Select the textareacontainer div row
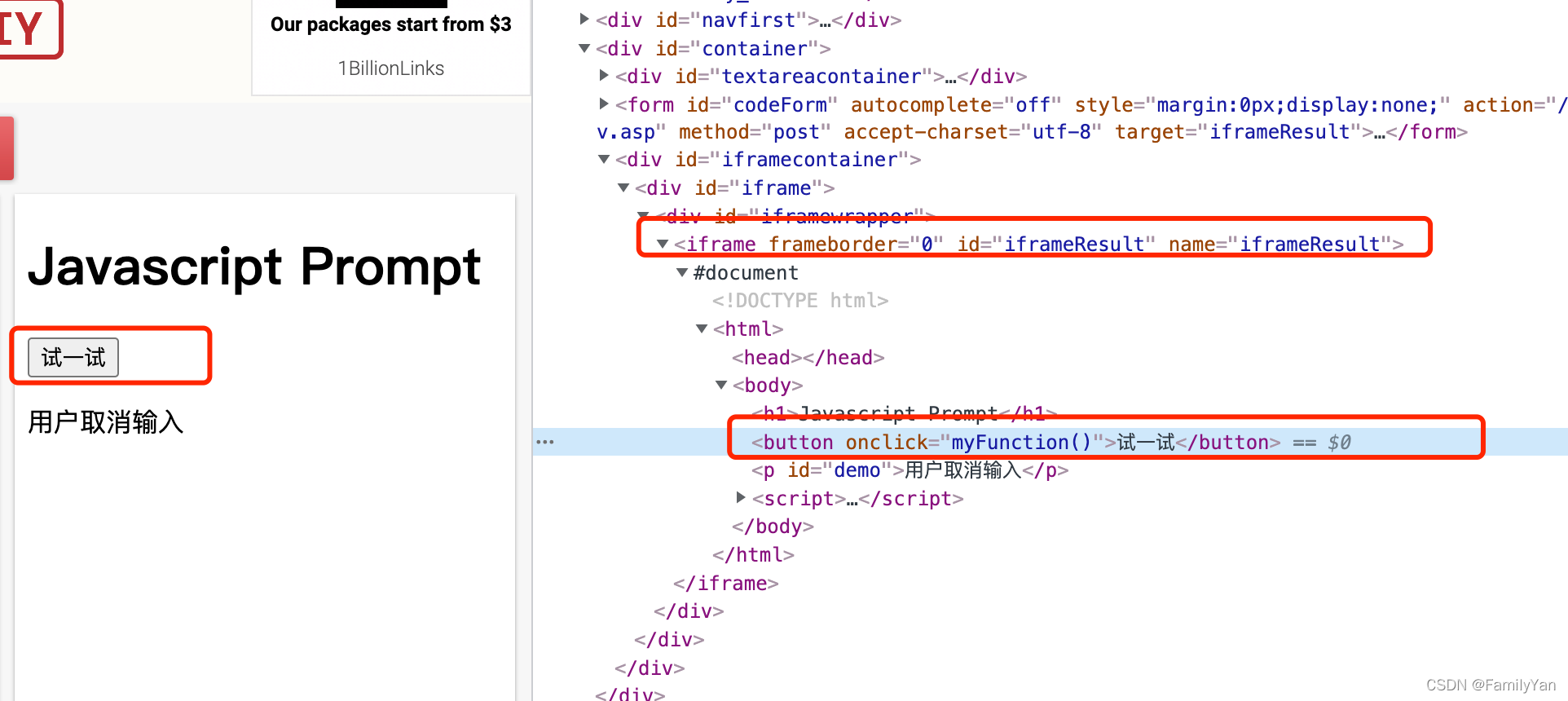 coord(821,77)
